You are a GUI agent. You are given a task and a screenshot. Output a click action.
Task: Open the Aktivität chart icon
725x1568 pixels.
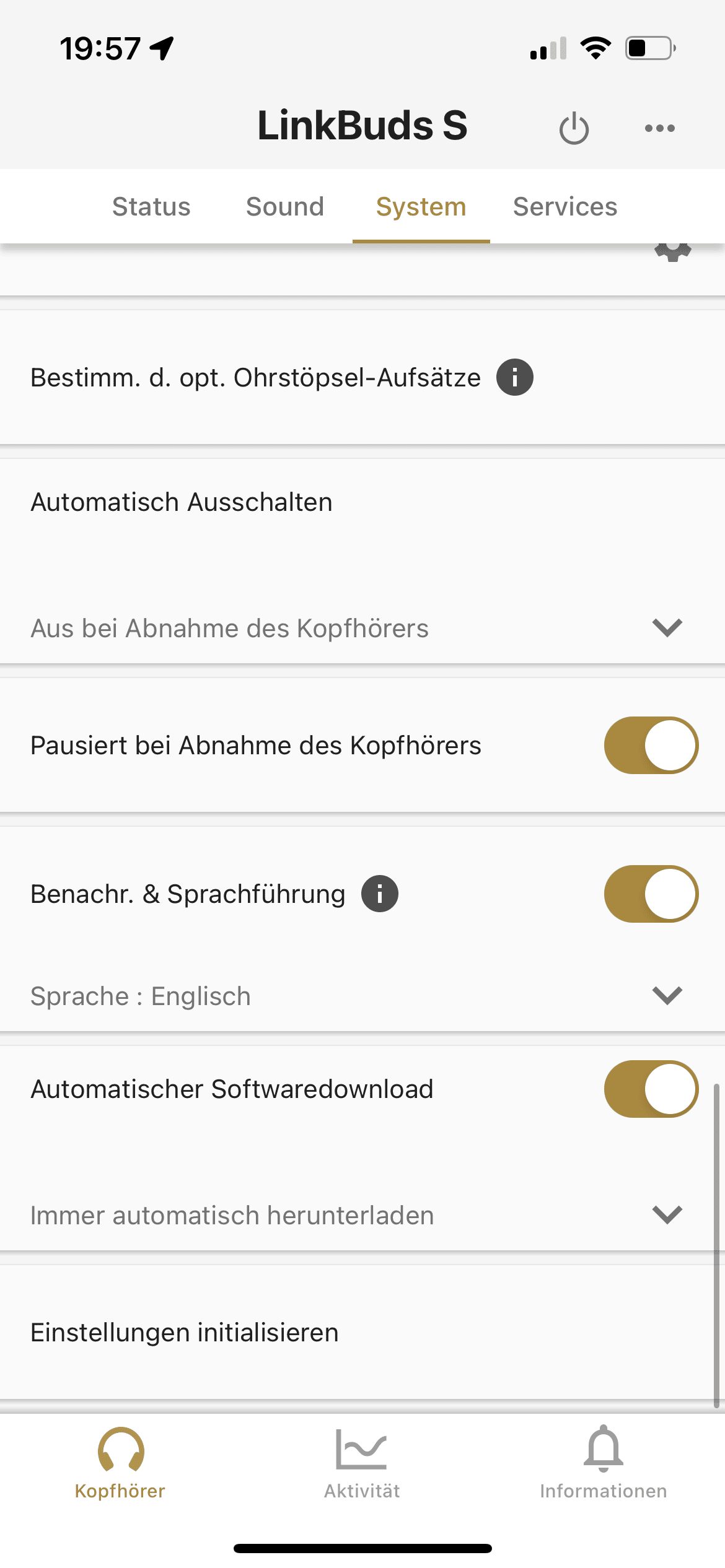[x=362, y=1451]
